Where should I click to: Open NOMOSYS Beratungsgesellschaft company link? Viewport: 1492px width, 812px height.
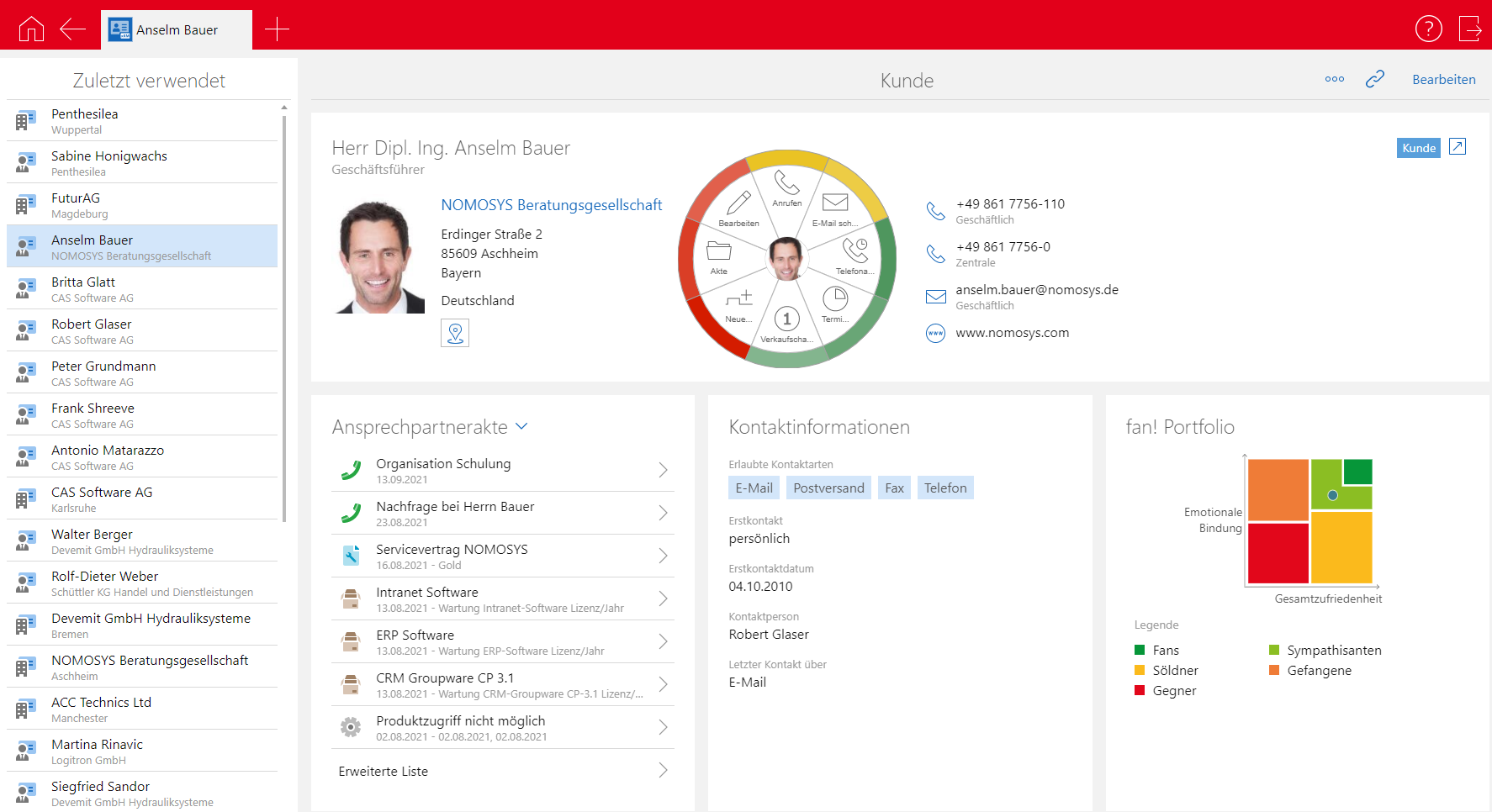point(551,205)
